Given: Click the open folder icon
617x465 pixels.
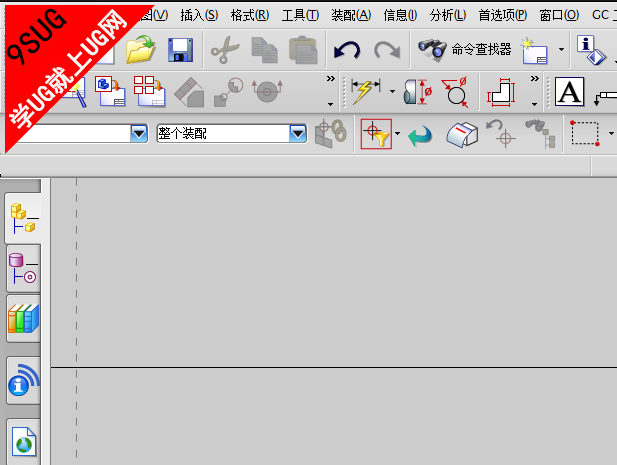Looking at the screenshot, I should 140,50.
